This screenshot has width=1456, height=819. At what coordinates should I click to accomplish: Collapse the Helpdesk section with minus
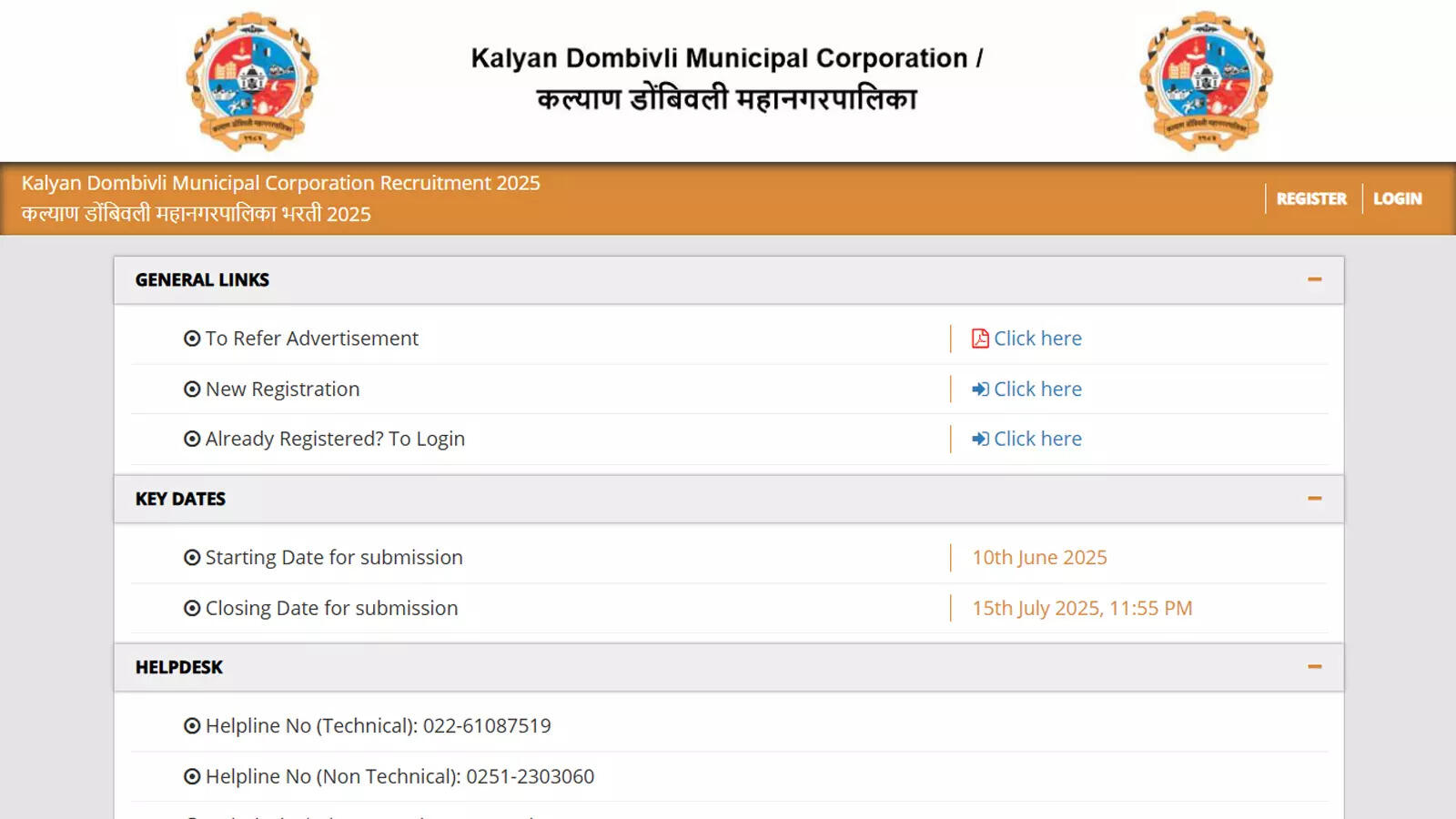click(x=1314, y=666)
